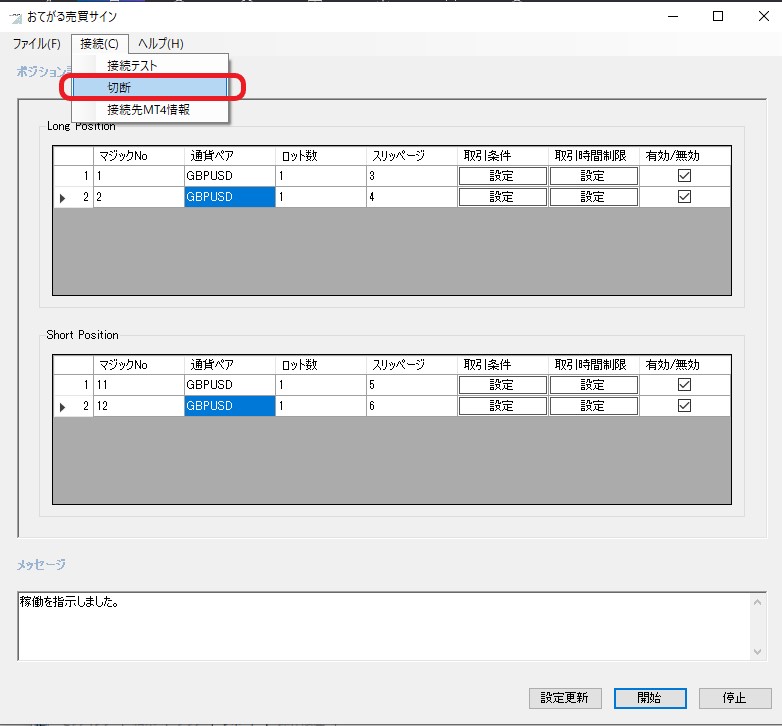The width and height of the screenshot is (782, 726).
Task: Select the highlighted GBPUSD cell in Long Position
Action: point(229,197)
